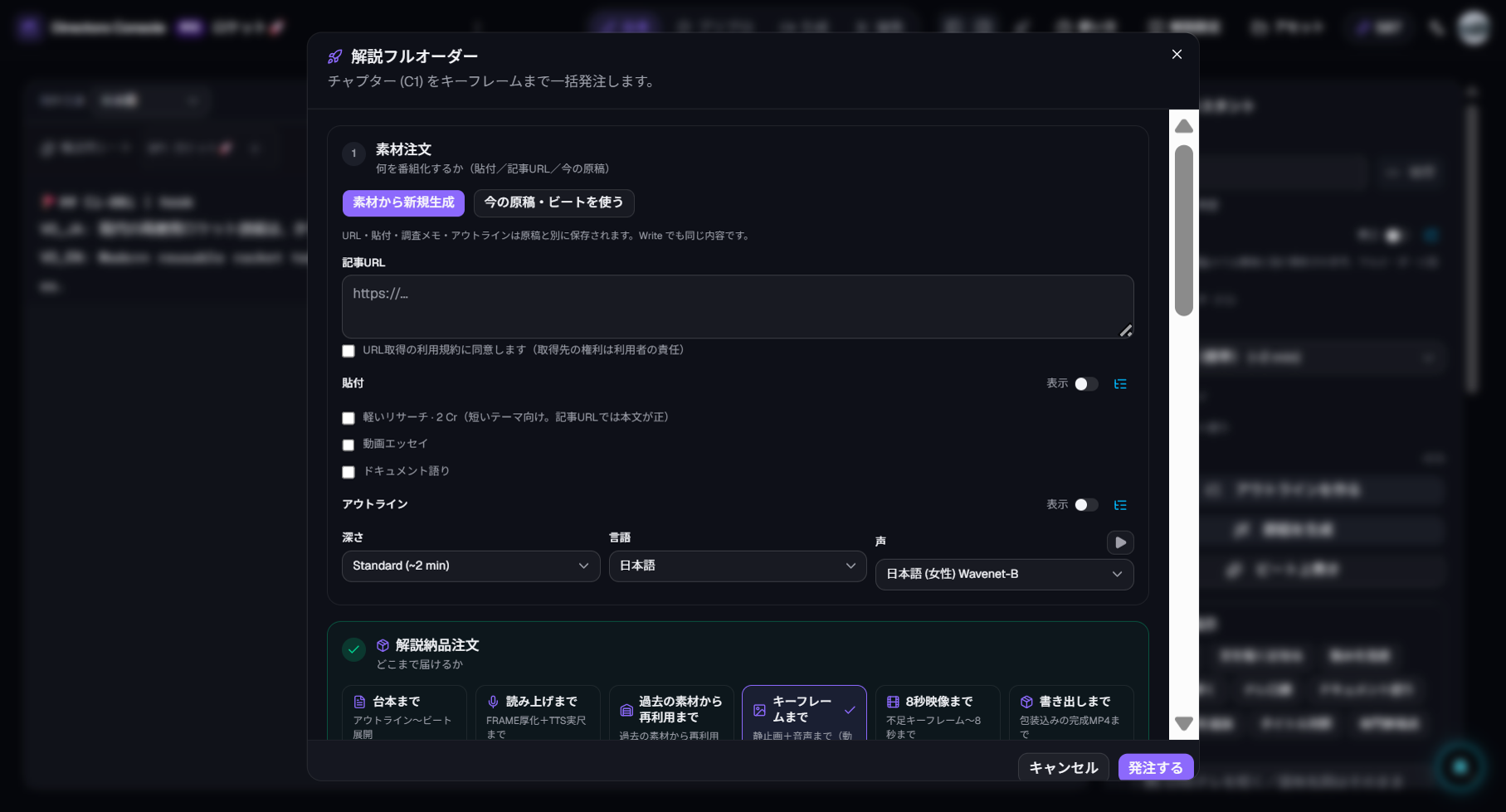Viewport: 1506px width, 812px height.
Task: Play the voice preview sample
Action: pyautogui.click(x=1120, y=542)
